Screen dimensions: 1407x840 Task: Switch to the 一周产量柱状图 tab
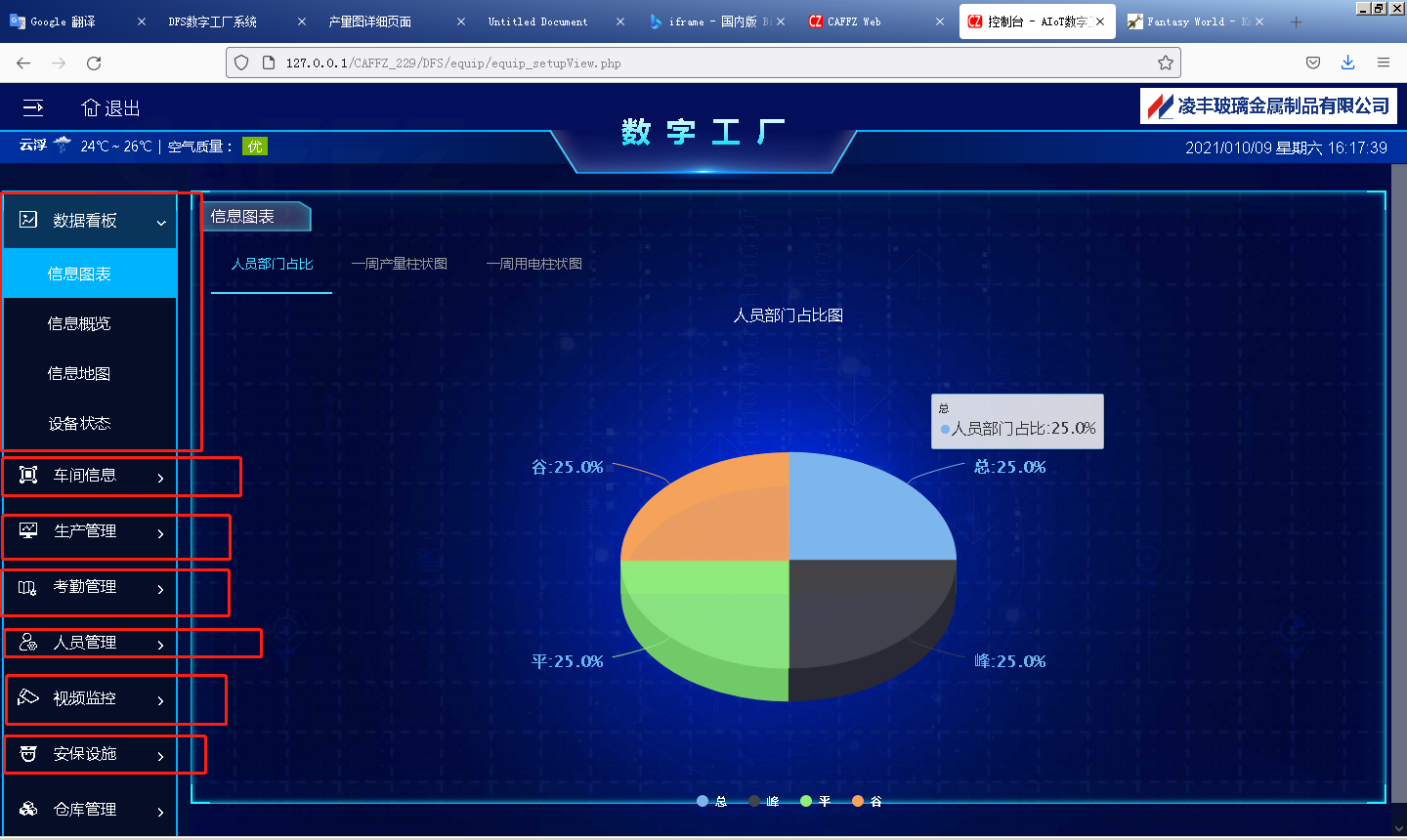tap(400, 263)
